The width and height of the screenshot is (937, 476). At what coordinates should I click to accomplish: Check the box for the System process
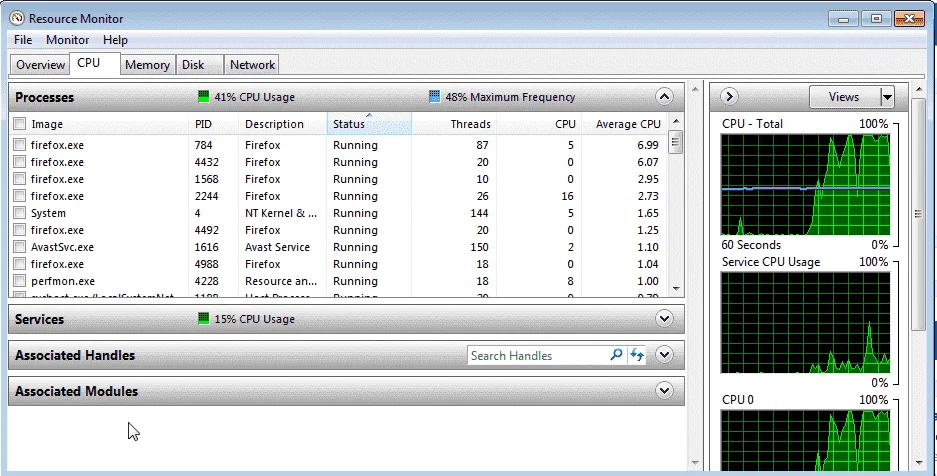pos(20,213)
